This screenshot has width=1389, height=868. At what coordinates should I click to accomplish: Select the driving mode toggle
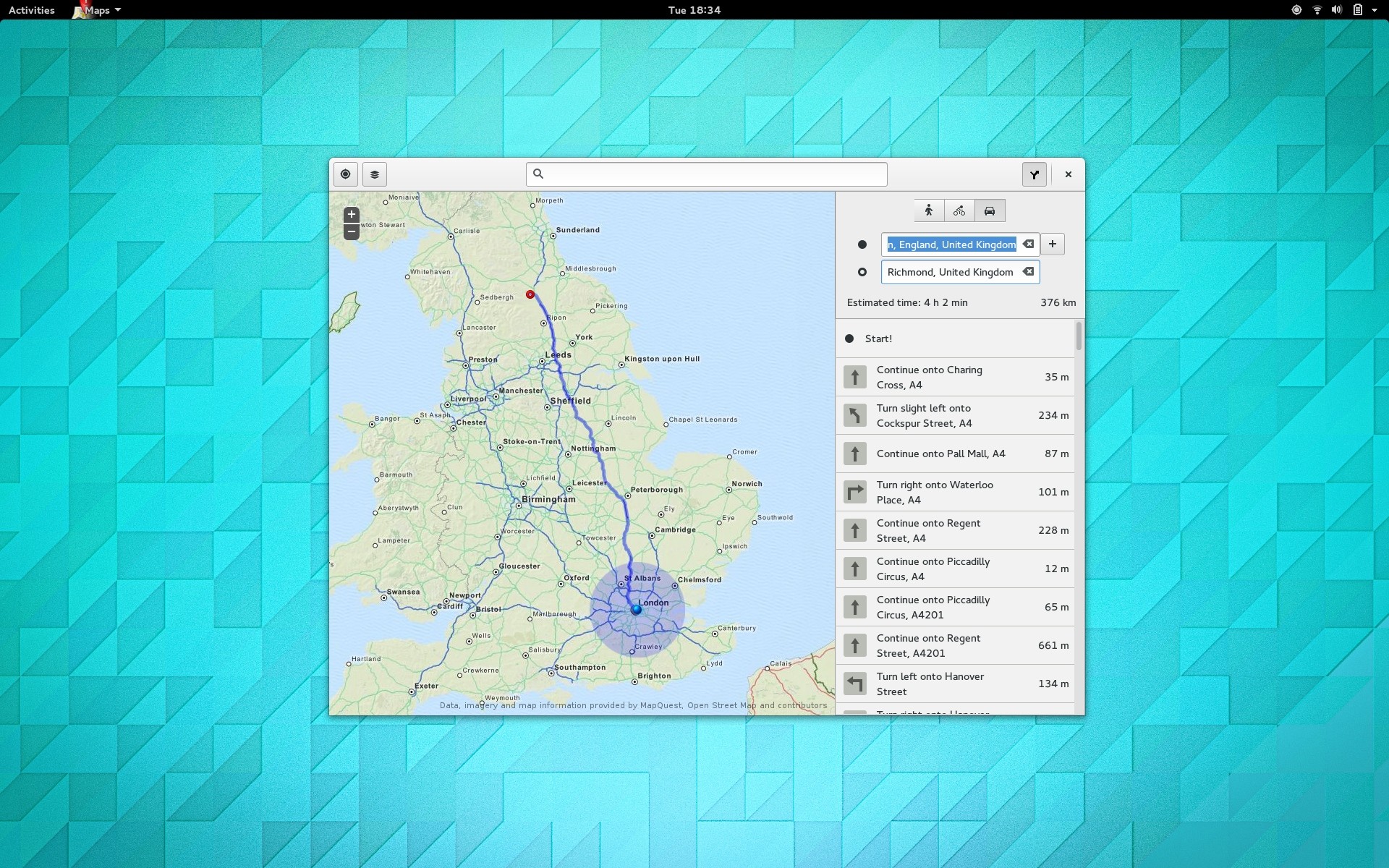[x=989, y=210]
